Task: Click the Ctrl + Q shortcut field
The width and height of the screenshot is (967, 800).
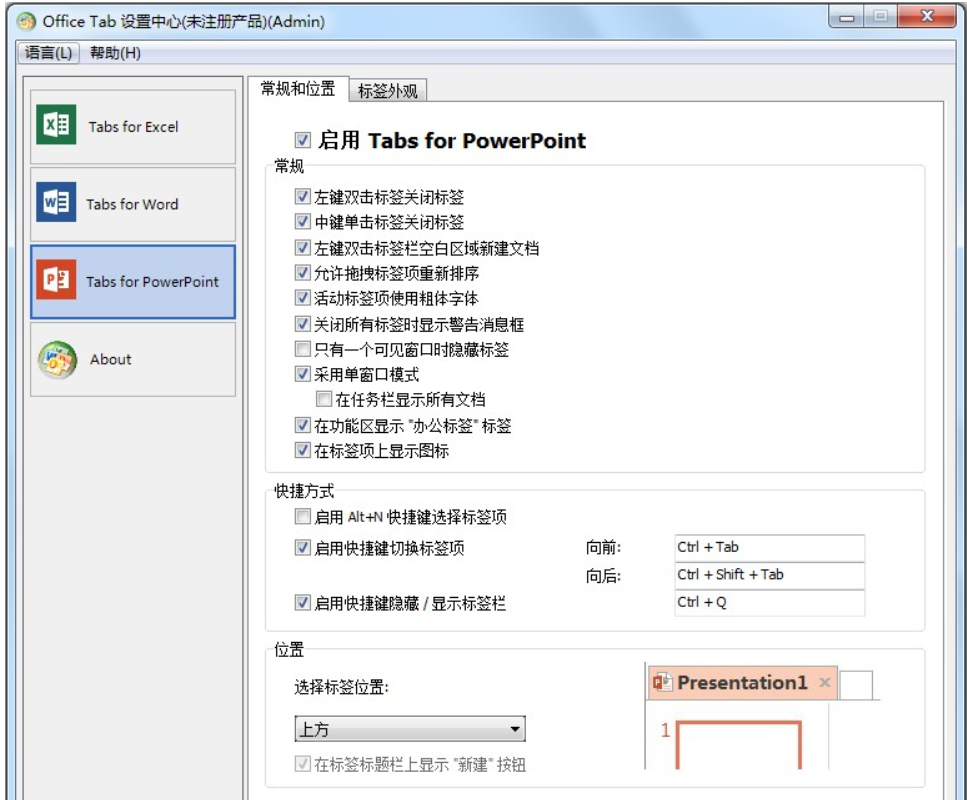Action: point(770,603)
